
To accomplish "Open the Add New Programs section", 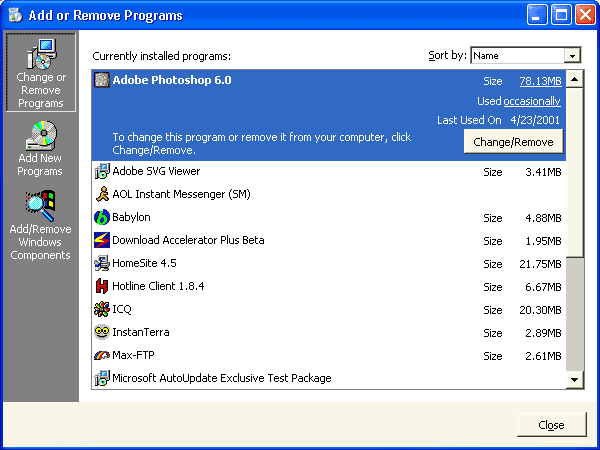I will click(41, 149).
